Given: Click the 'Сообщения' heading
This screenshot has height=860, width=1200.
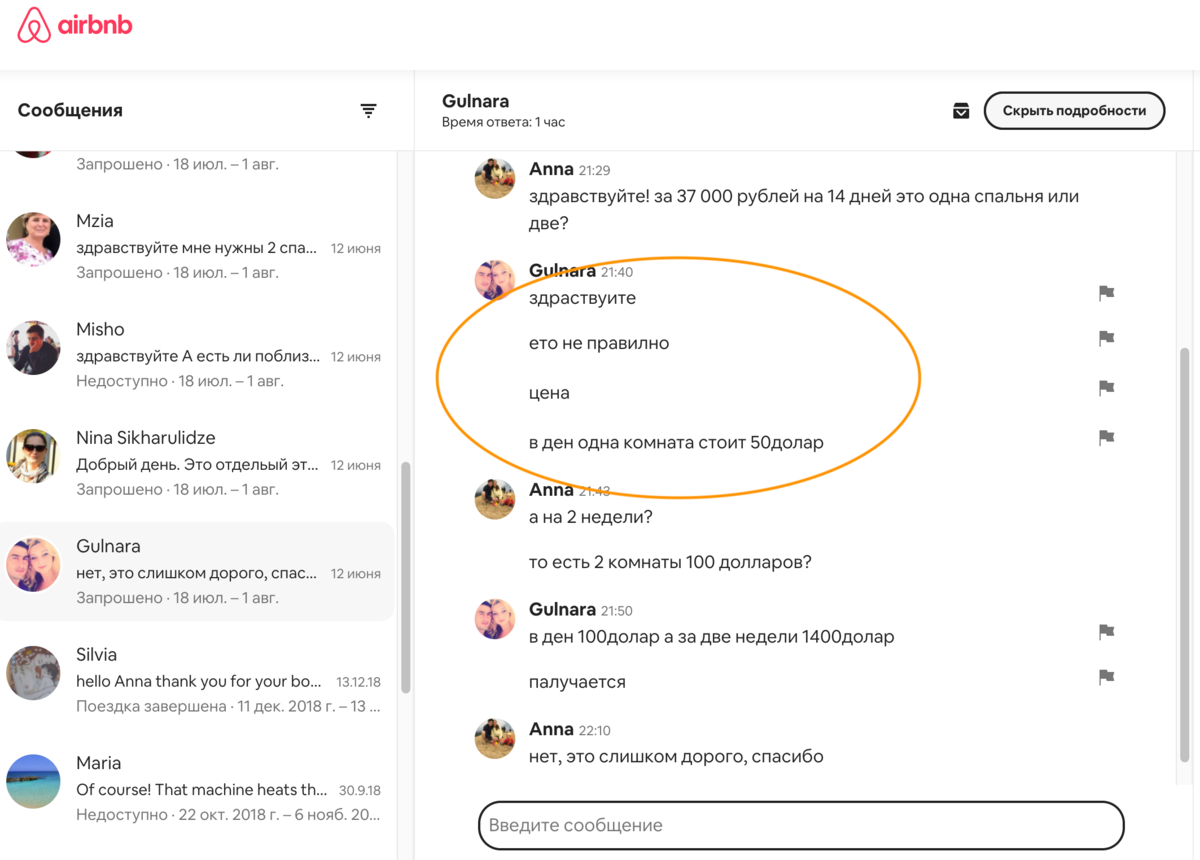Looking at the screenshot, I should click(70, 110).
